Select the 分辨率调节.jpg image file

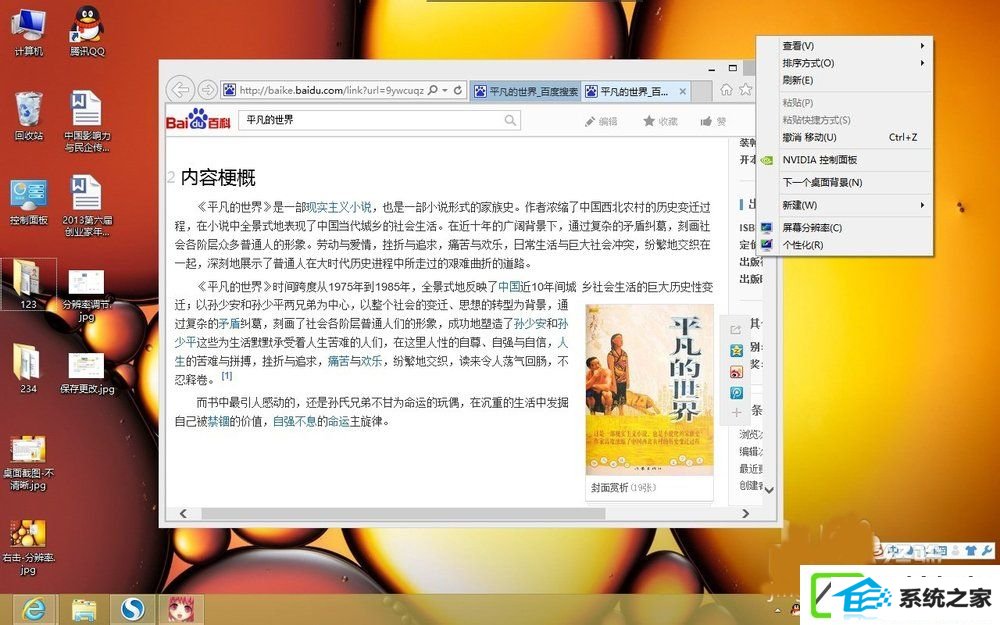(x=86, y=295)
